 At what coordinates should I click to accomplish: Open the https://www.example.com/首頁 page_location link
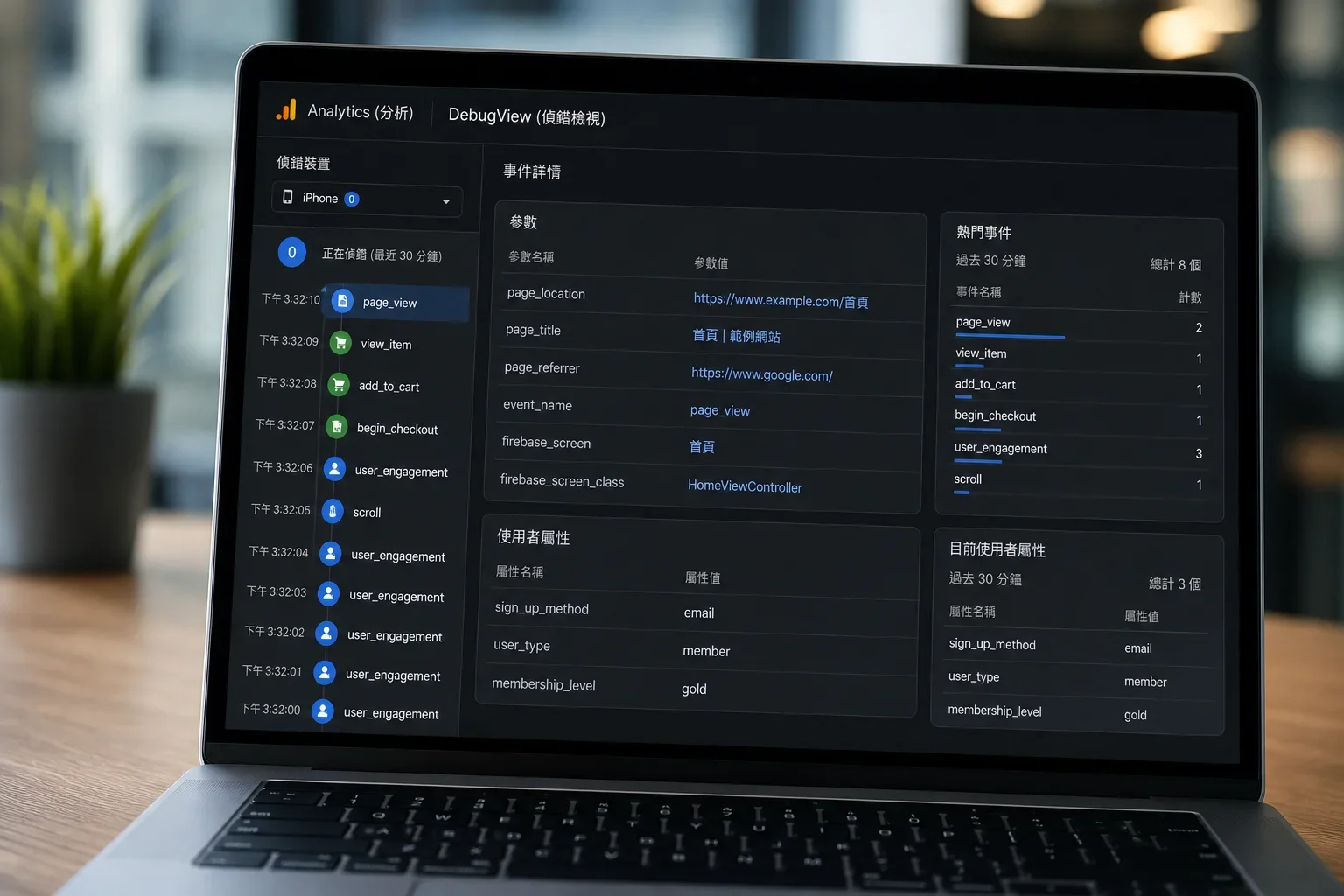pos(780,300)
